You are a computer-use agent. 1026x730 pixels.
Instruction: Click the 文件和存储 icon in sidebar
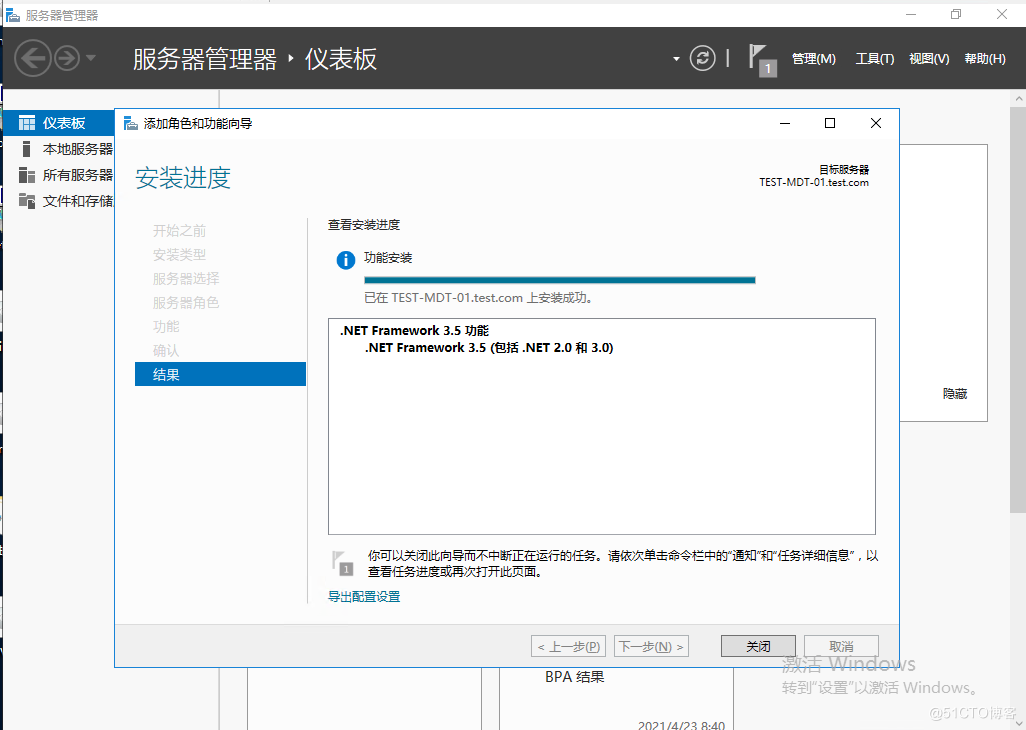27,201
